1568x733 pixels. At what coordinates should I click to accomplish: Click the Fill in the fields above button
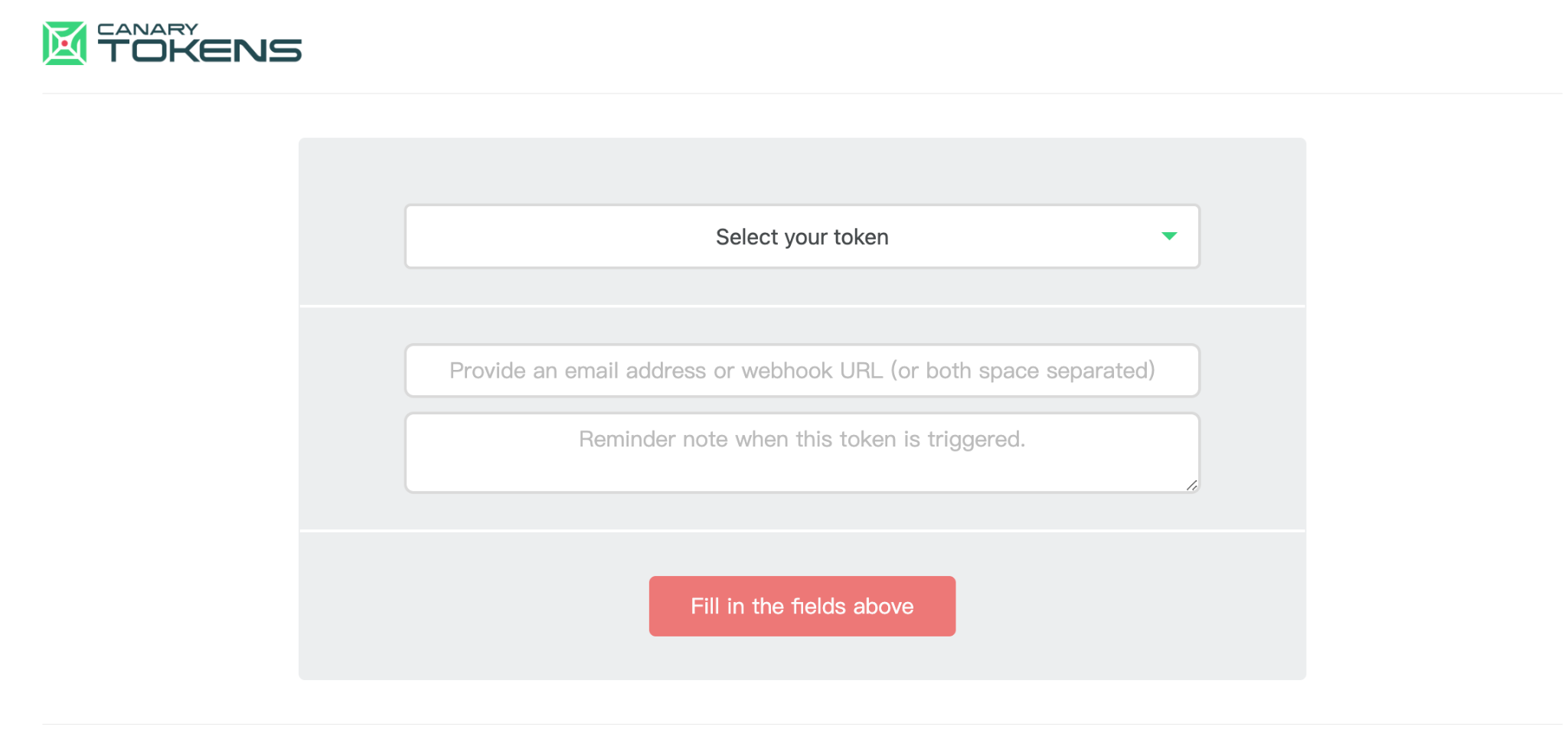click(802, 606)
